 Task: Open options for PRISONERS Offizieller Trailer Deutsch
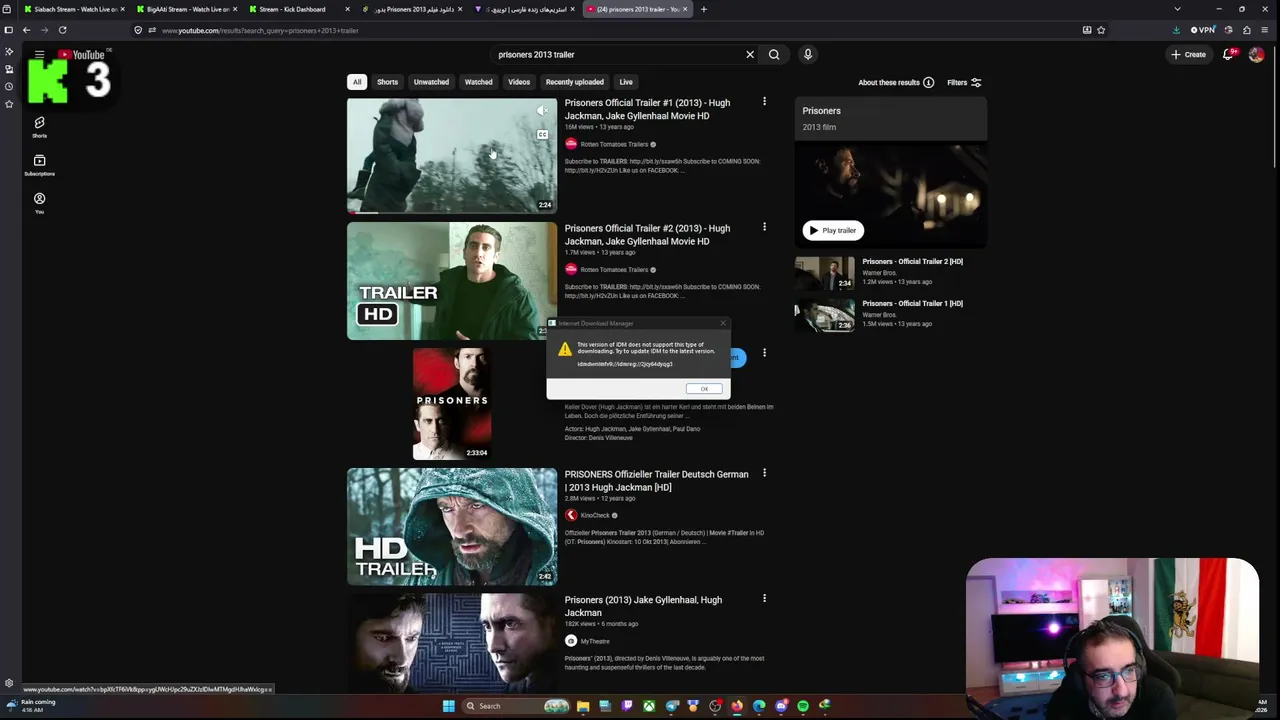764,473
